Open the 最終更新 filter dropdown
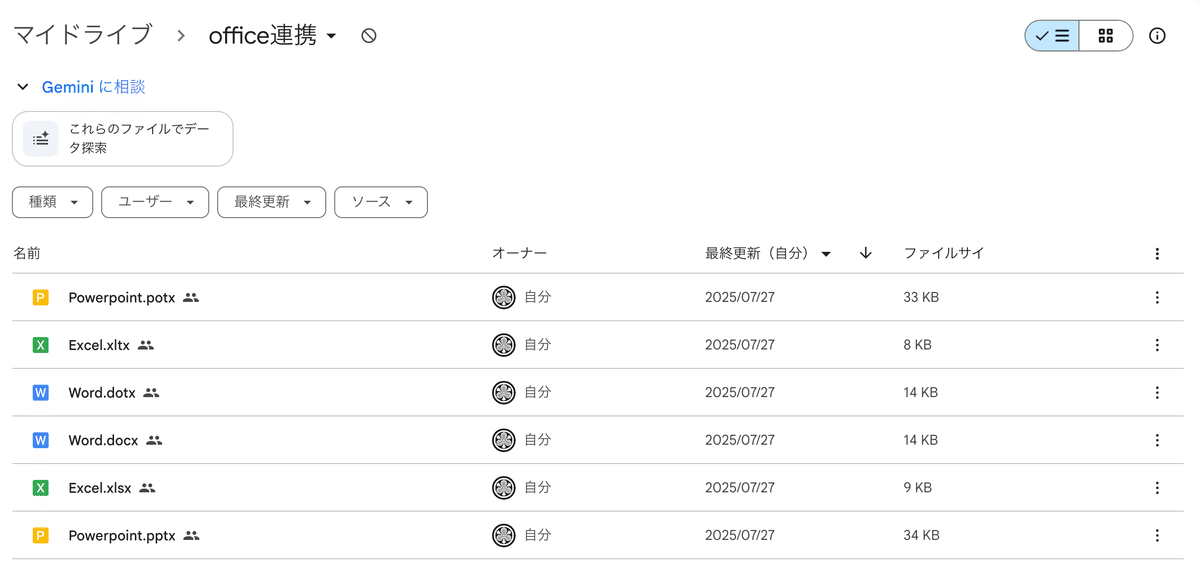The width and height of the screenshot is (1200, 581). click(x=272, y=202)
